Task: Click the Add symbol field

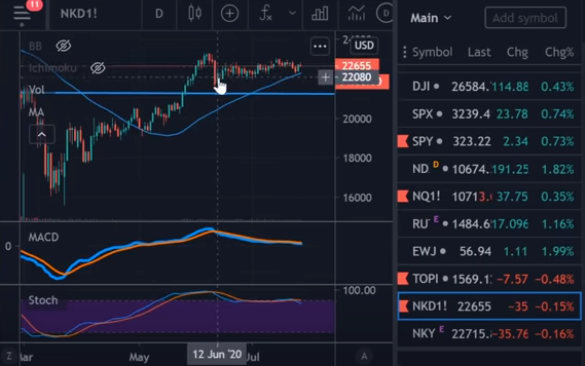Action: click(x=525, y=18)
